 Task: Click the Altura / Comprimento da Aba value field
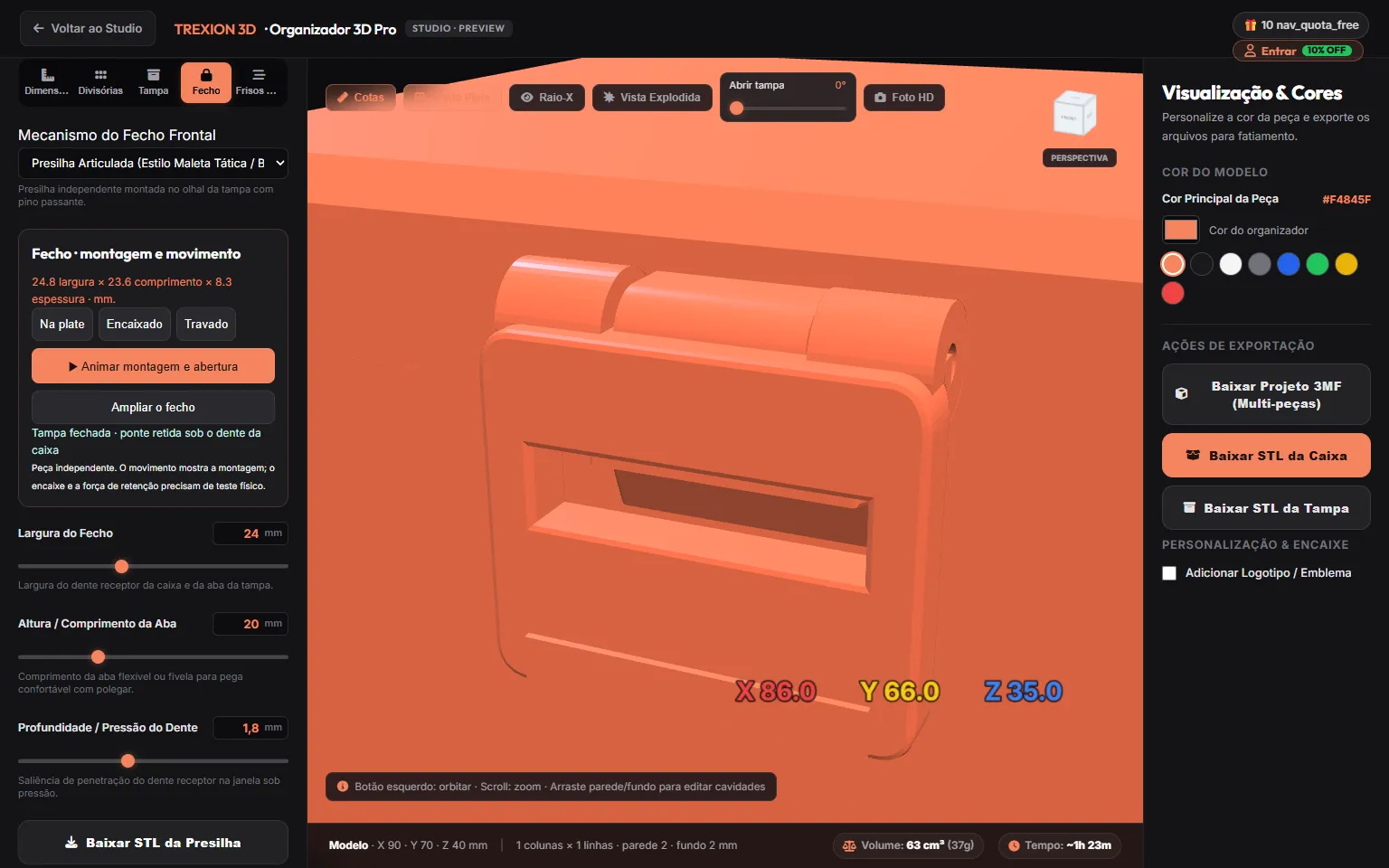tap(250, 624)
